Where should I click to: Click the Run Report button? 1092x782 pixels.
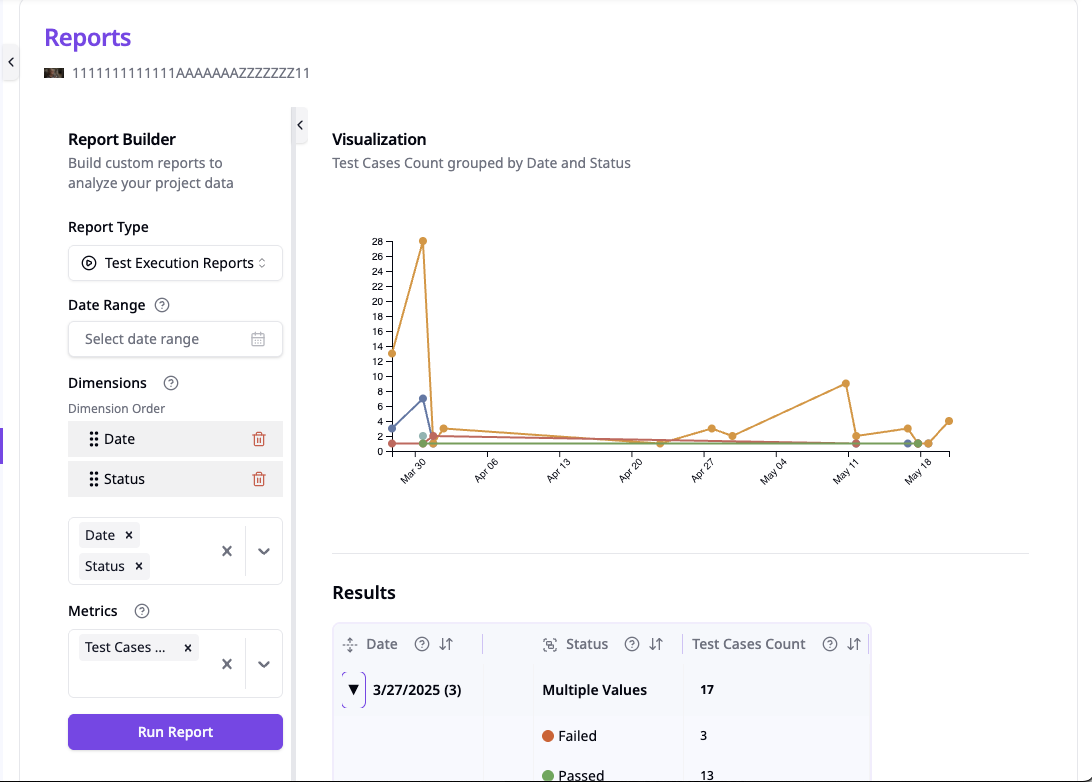[175, 731]
